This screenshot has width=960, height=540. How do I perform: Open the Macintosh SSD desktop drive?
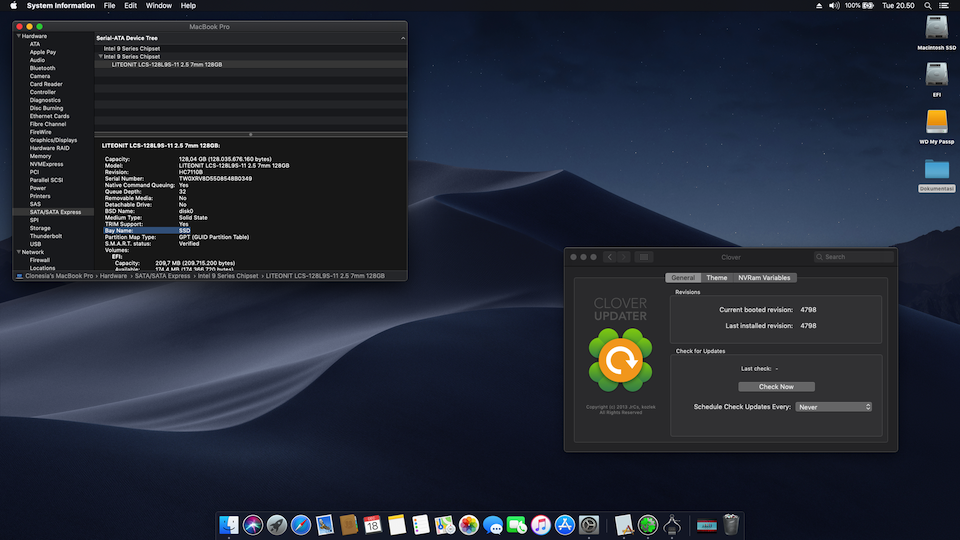pos(936,29)
